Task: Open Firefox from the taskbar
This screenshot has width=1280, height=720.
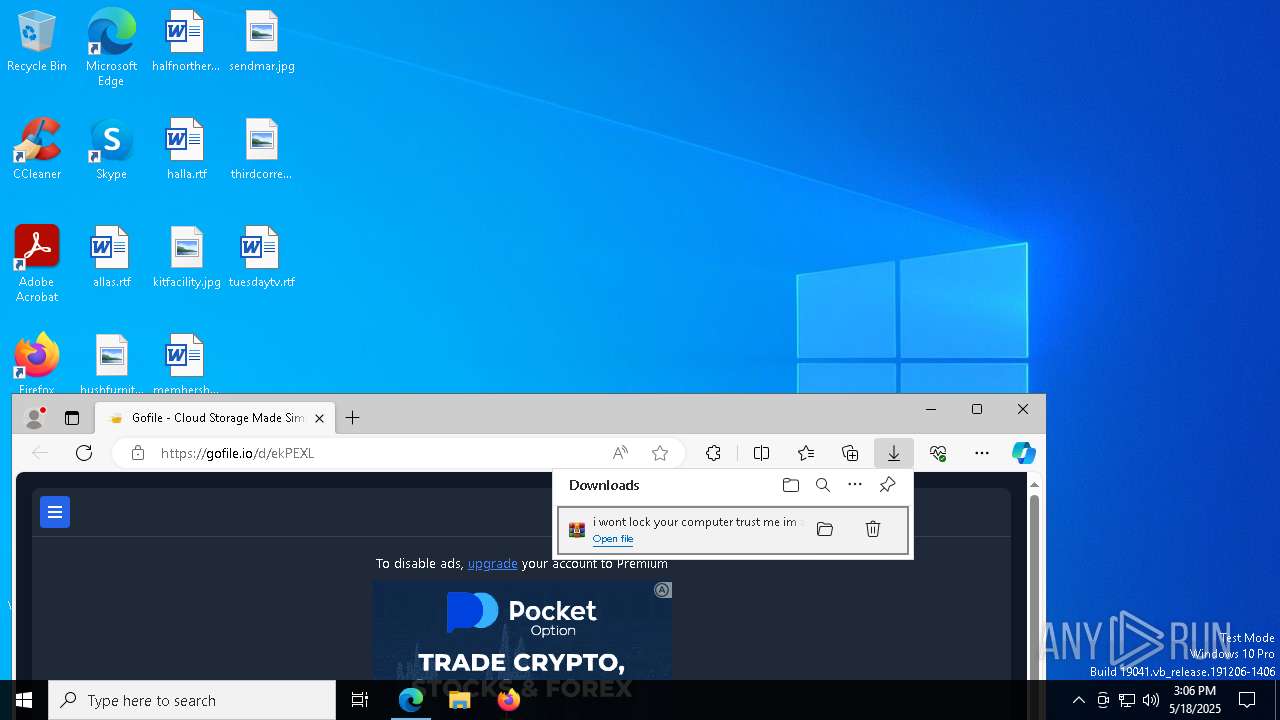Action: click(509, 700)
